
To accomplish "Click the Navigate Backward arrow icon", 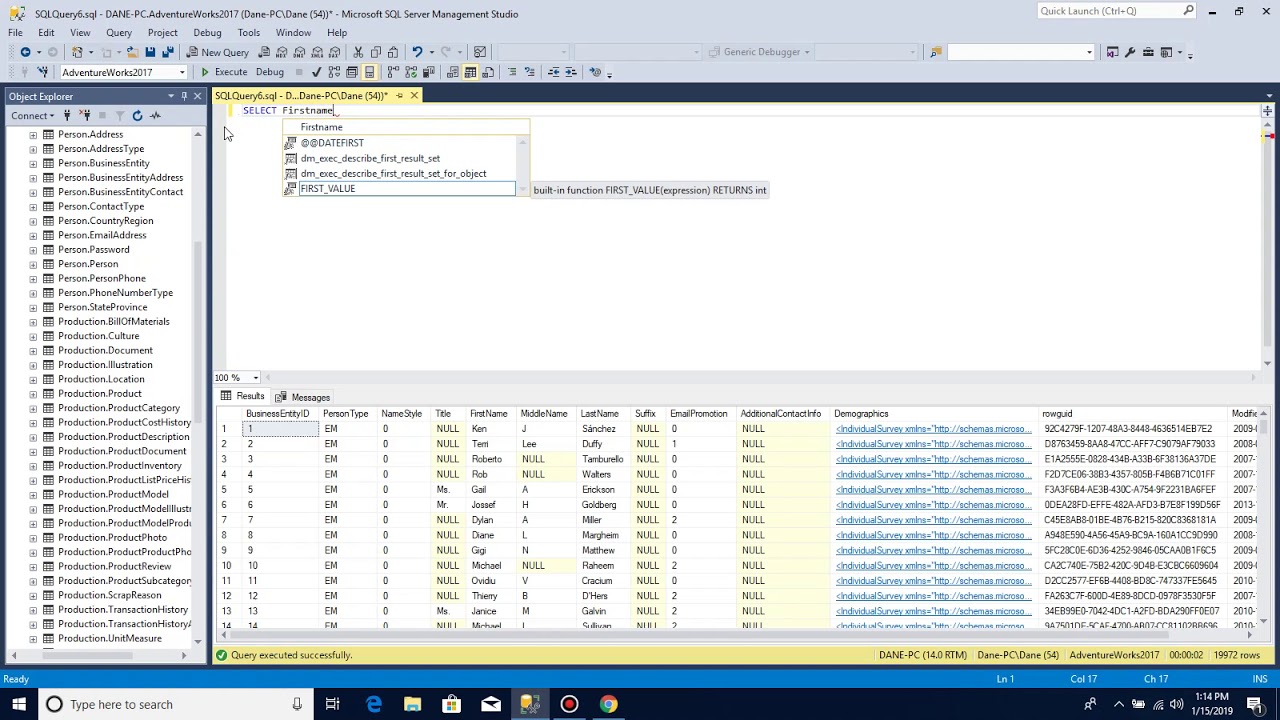I will [x=25, y=52].
